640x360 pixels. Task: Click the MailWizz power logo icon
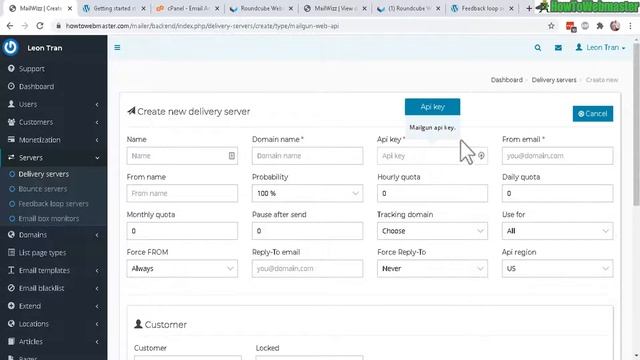click(x=11, y=47)
